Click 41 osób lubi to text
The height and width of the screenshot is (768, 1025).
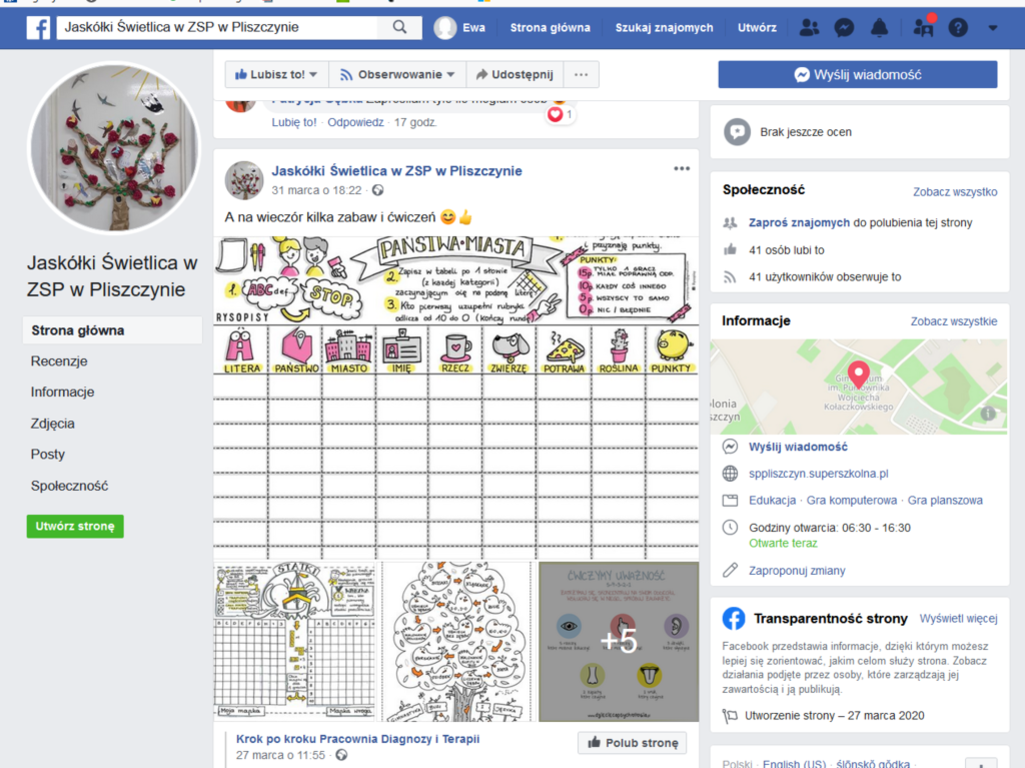pyautogui.click(x=786, y=250)
